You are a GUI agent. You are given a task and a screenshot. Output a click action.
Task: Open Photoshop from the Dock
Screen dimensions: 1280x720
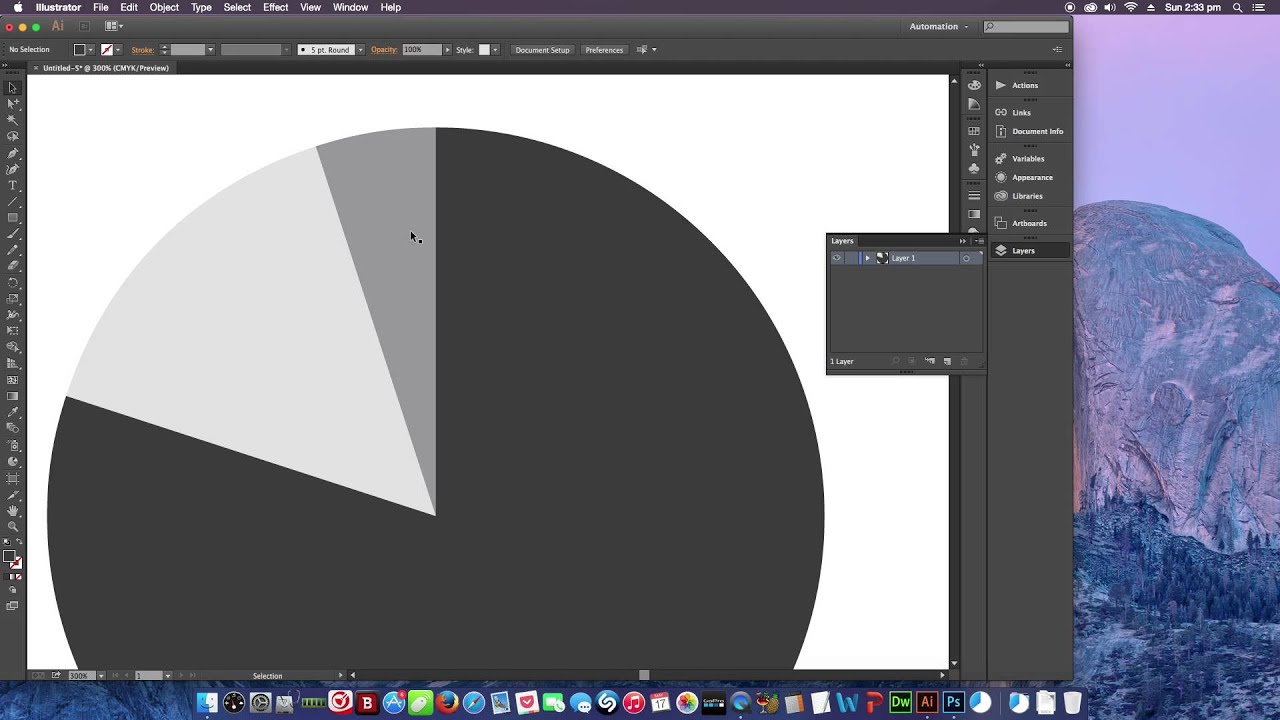953,703
